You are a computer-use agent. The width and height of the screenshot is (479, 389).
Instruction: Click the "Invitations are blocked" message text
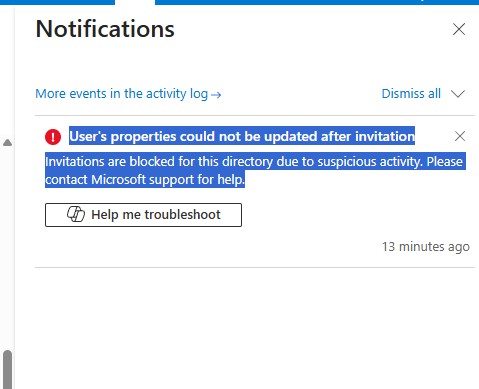coord(255,170)
